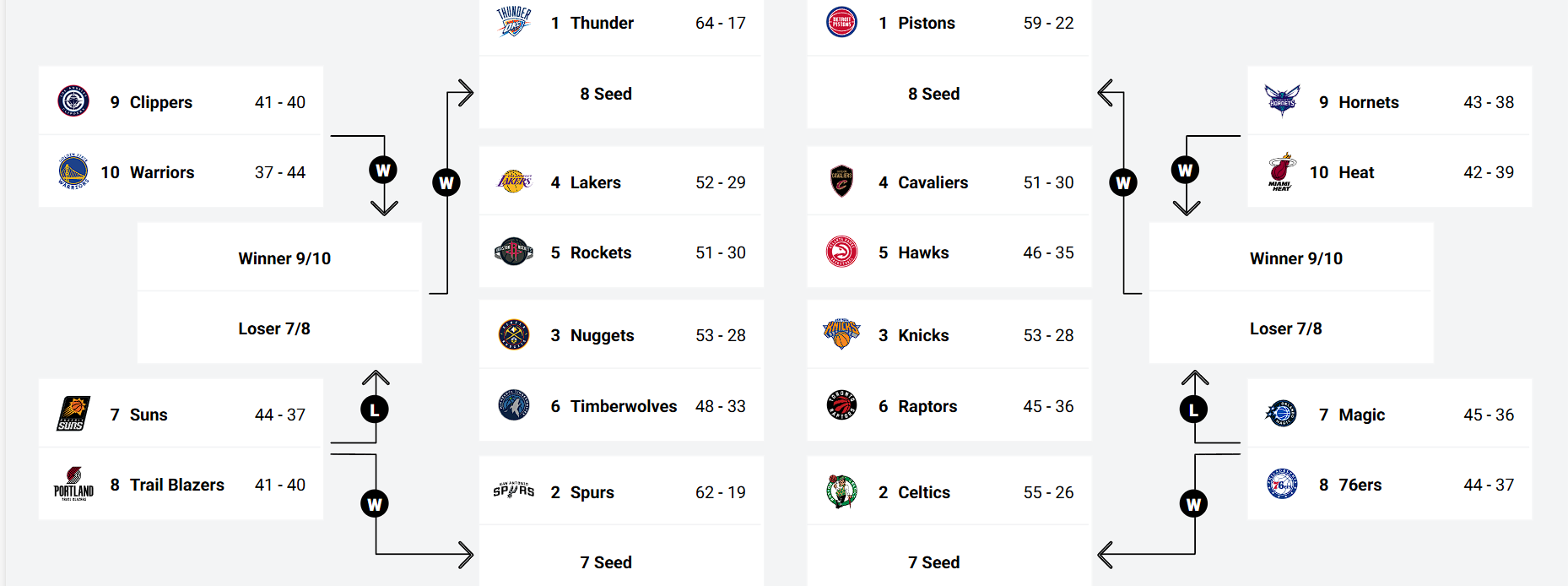Open the Nuggets team link

coord(602,335)
